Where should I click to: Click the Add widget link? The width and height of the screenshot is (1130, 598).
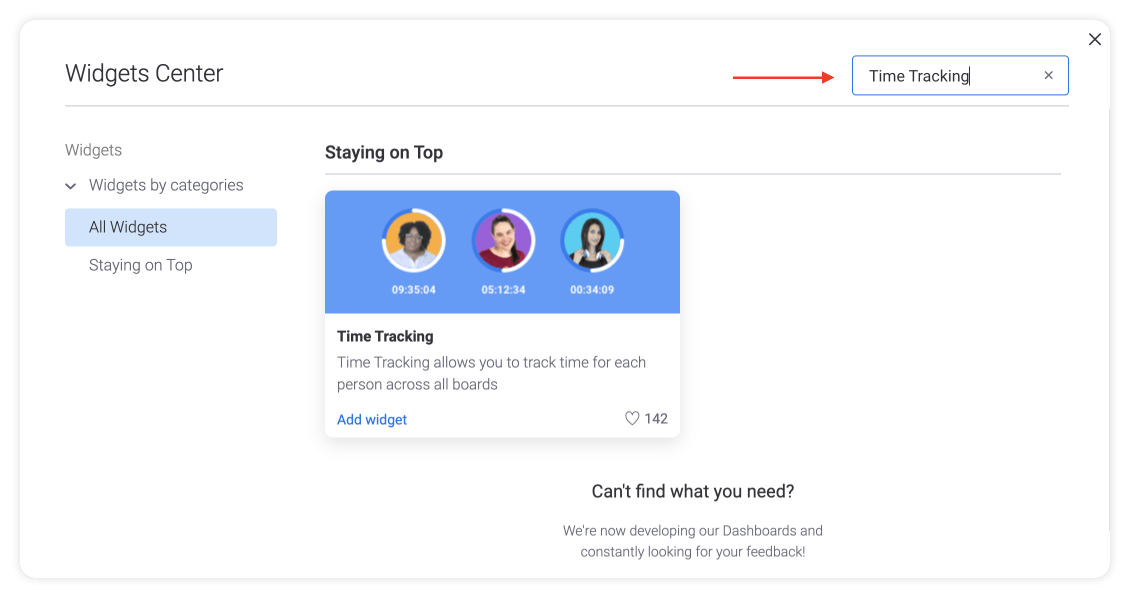coord(371,419)
